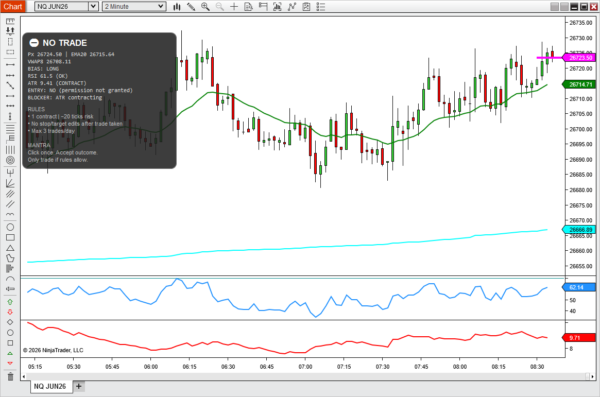Open the NQ JUN26 instrument dropdown
Viewport: 600px width, 397px height.
point(93,7)
